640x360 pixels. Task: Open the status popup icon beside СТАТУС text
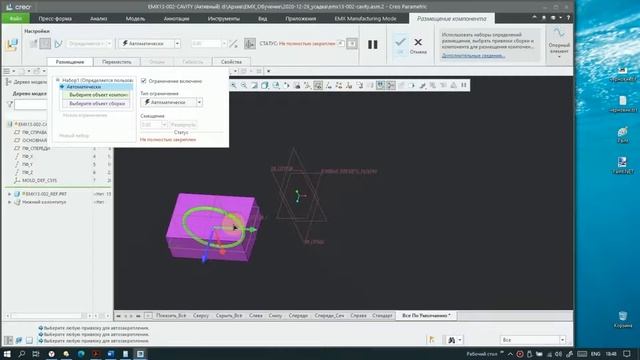click(x=341, y=43)
